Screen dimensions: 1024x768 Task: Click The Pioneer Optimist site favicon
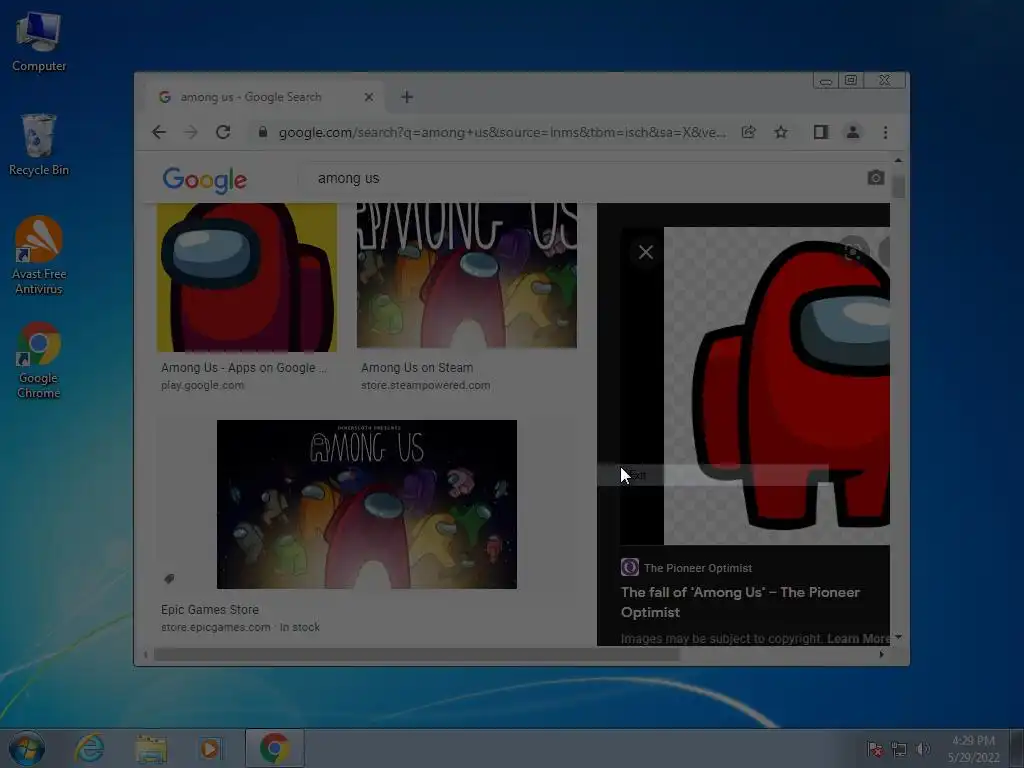pyautogui.click(x=630, y=567)
